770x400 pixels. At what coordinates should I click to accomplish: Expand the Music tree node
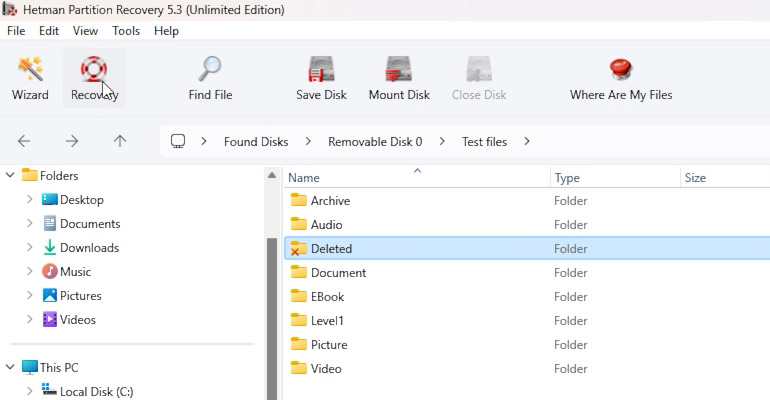click(29, 271)
